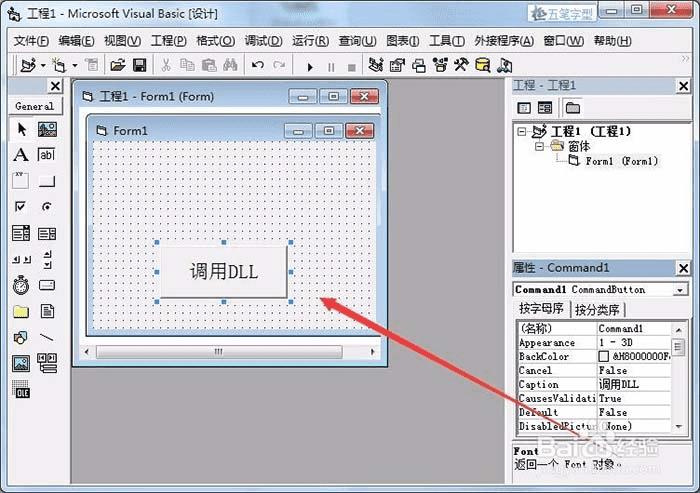Open the Command1 object combo box

679,290
